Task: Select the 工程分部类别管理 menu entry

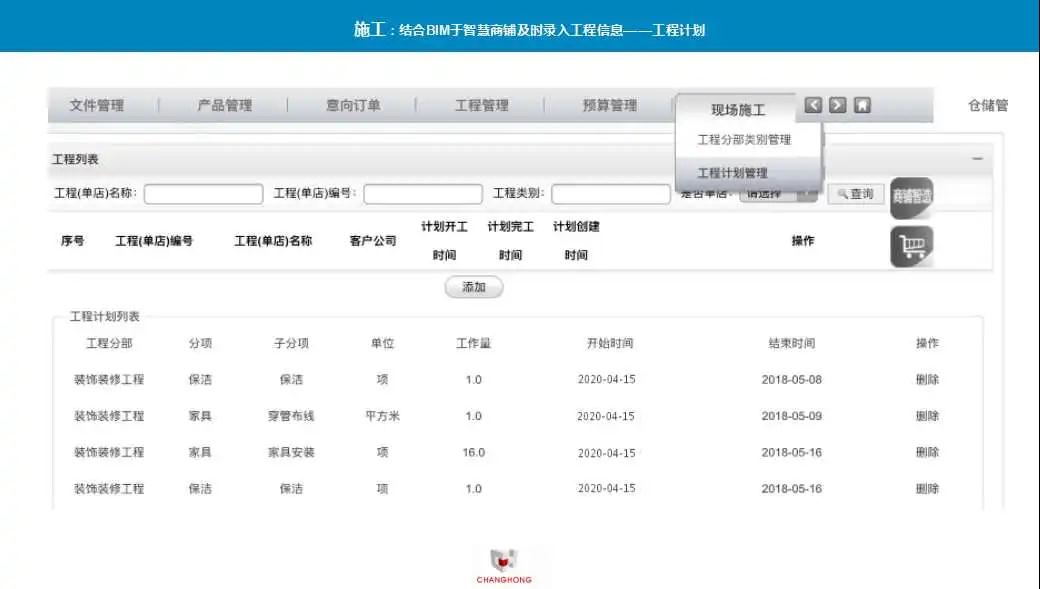Action: click(744, 139)
